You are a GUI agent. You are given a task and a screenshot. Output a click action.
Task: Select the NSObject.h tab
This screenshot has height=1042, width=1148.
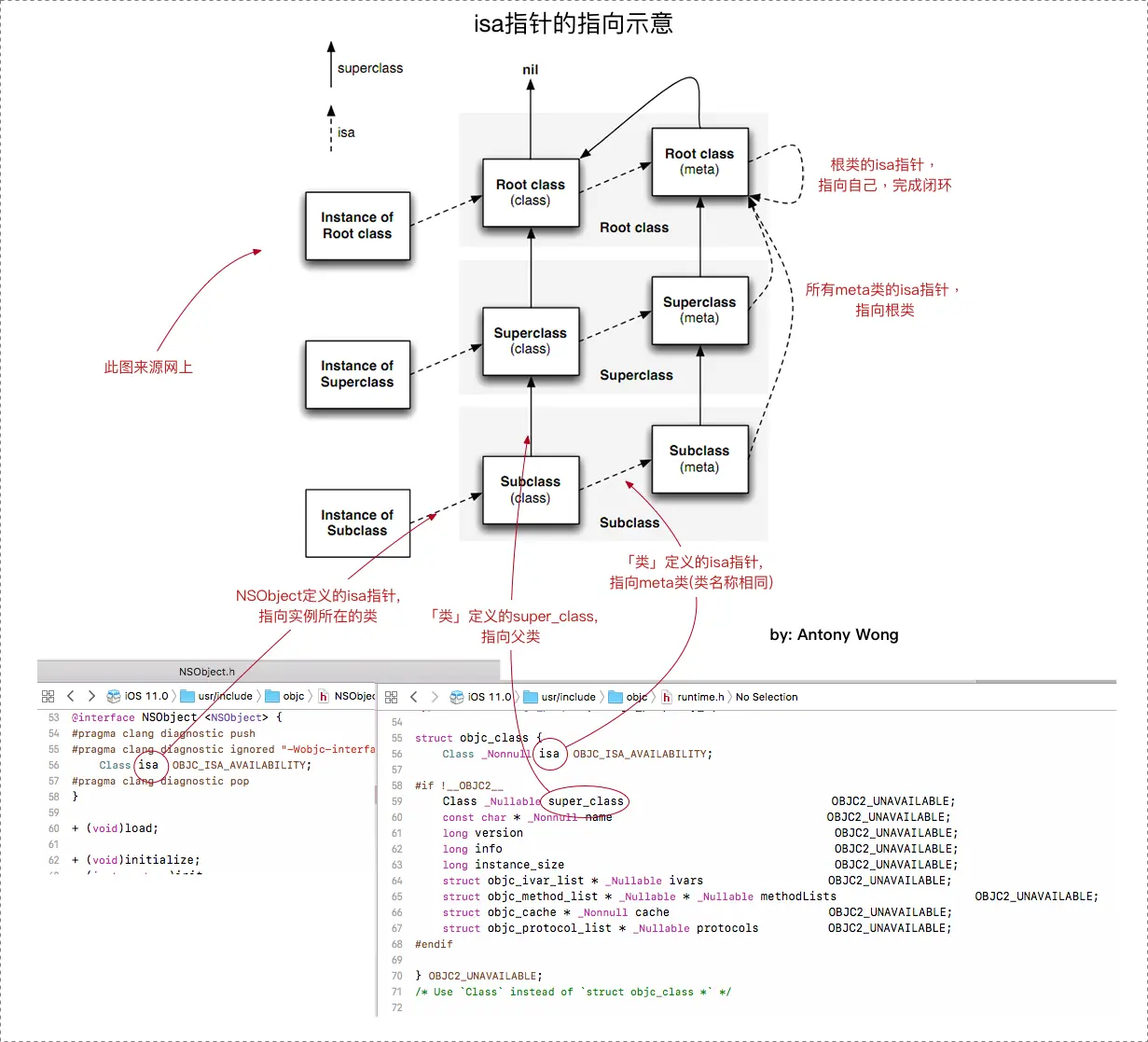tap(207, 671)
